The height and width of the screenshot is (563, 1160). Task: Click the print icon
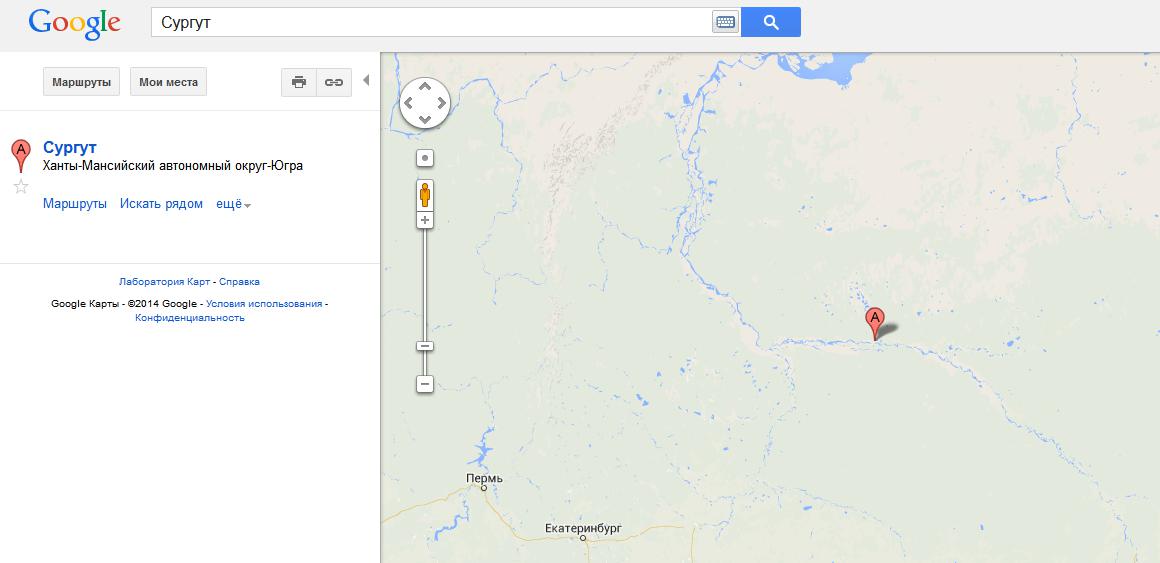[299, 82]
